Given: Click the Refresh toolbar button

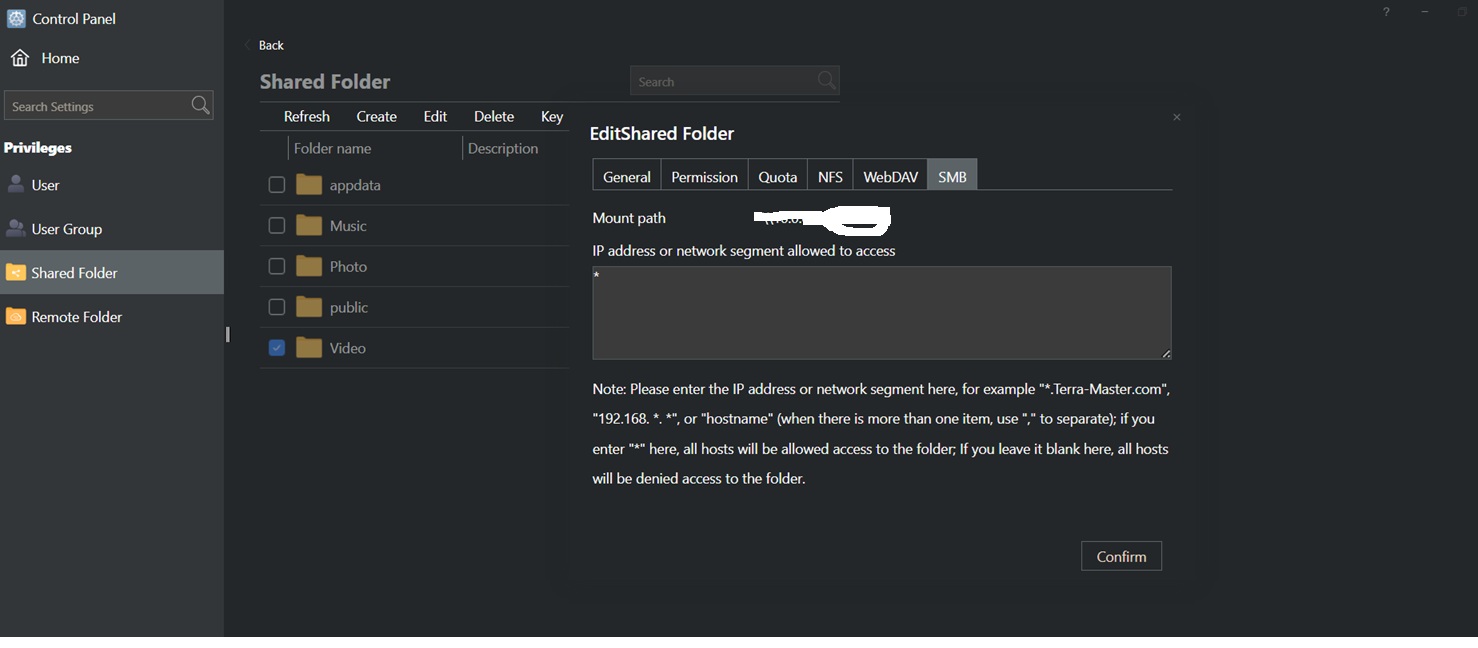Looking at the screenshot, I should pyautogui.click(x=306, y=116).
